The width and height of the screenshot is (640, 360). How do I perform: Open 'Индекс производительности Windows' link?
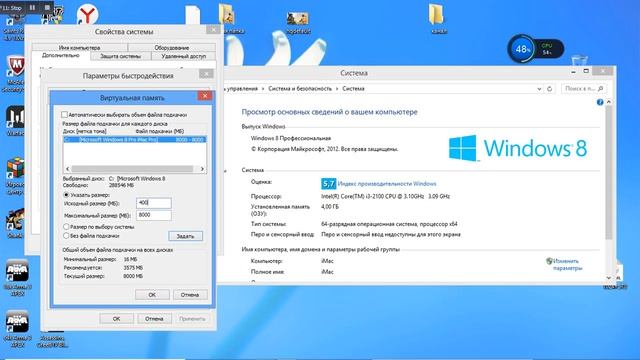tap(387, 184)
